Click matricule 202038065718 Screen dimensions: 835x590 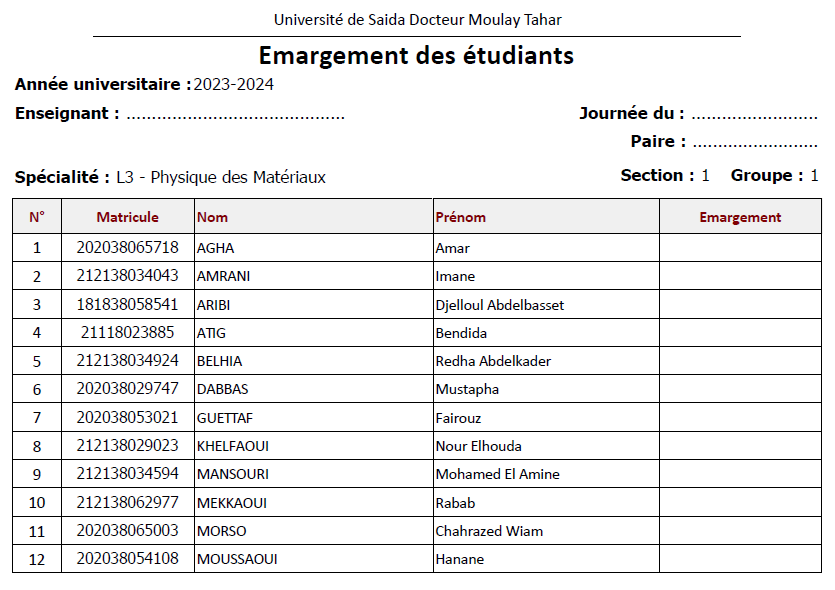click(x=127, y=248)
